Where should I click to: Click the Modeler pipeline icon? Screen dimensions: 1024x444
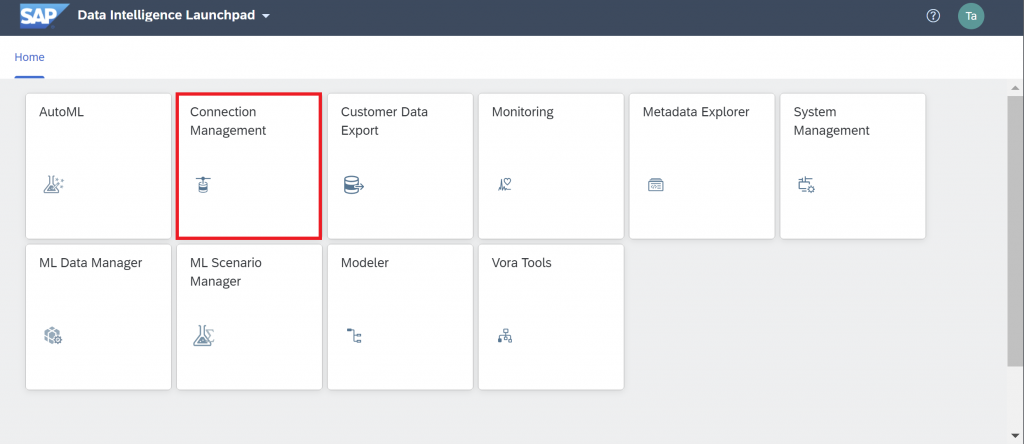coord(354,336)
